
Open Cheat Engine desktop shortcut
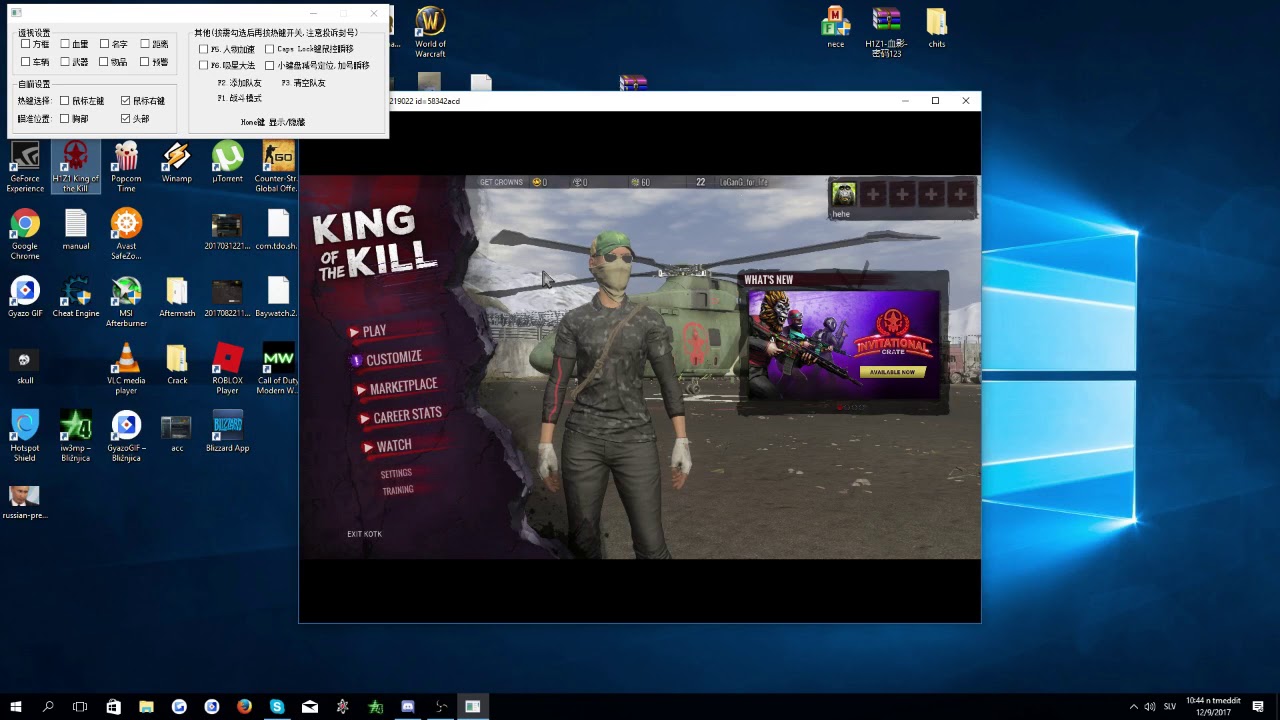(76, 298)
